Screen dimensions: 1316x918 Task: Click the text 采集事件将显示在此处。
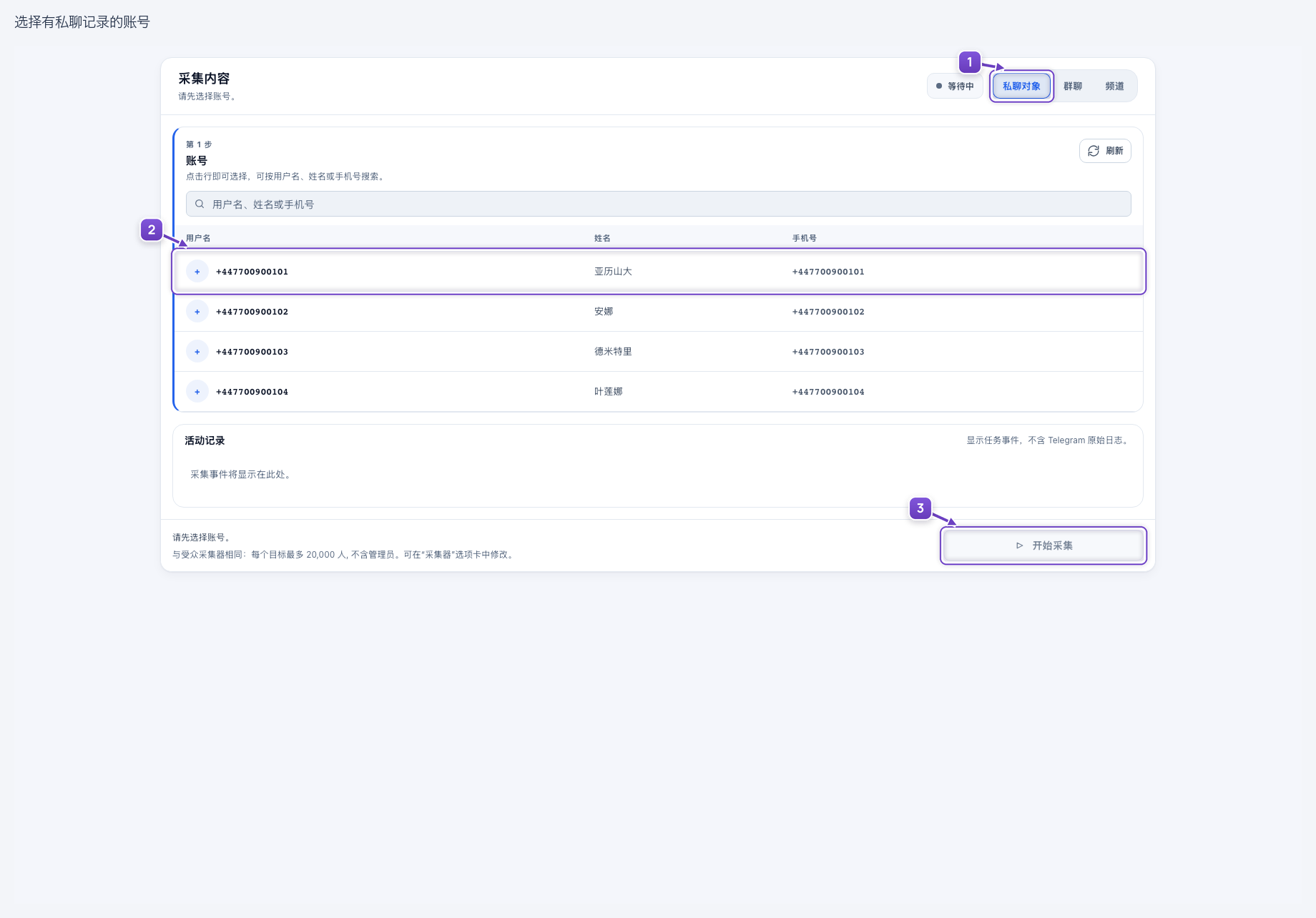pos(240,475)
